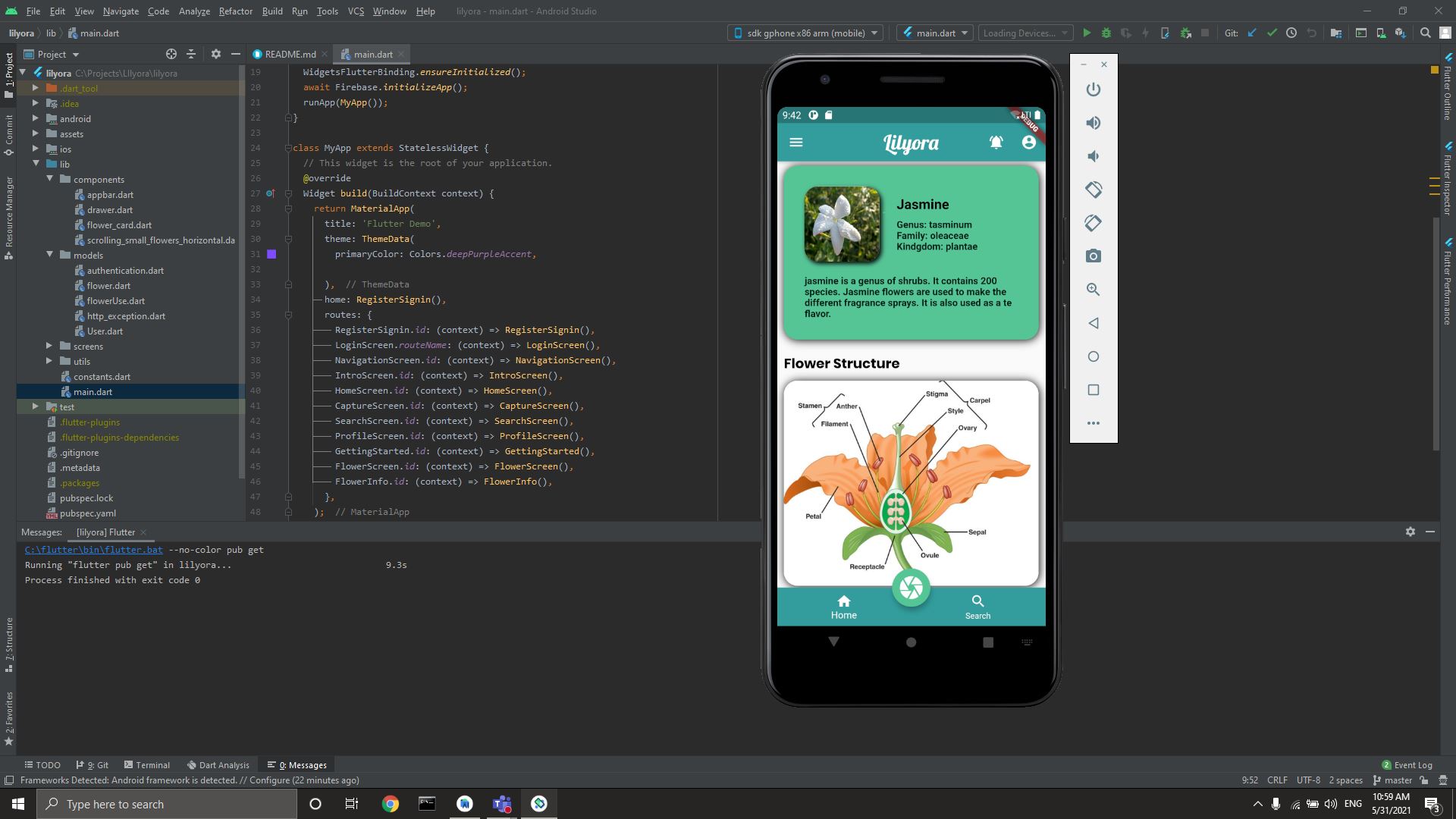
Task: Collapse the components folder
Action: pos(49,179)
